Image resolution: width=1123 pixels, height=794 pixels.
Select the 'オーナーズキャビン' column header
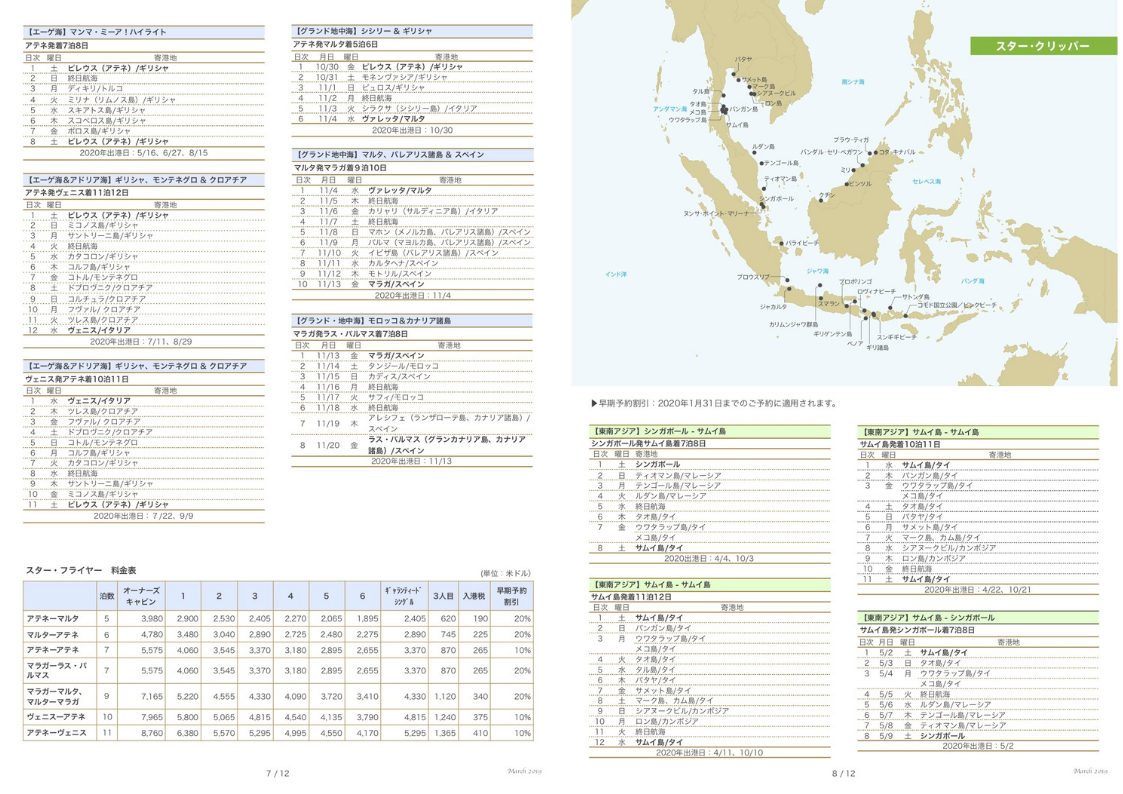click(141, 596)
